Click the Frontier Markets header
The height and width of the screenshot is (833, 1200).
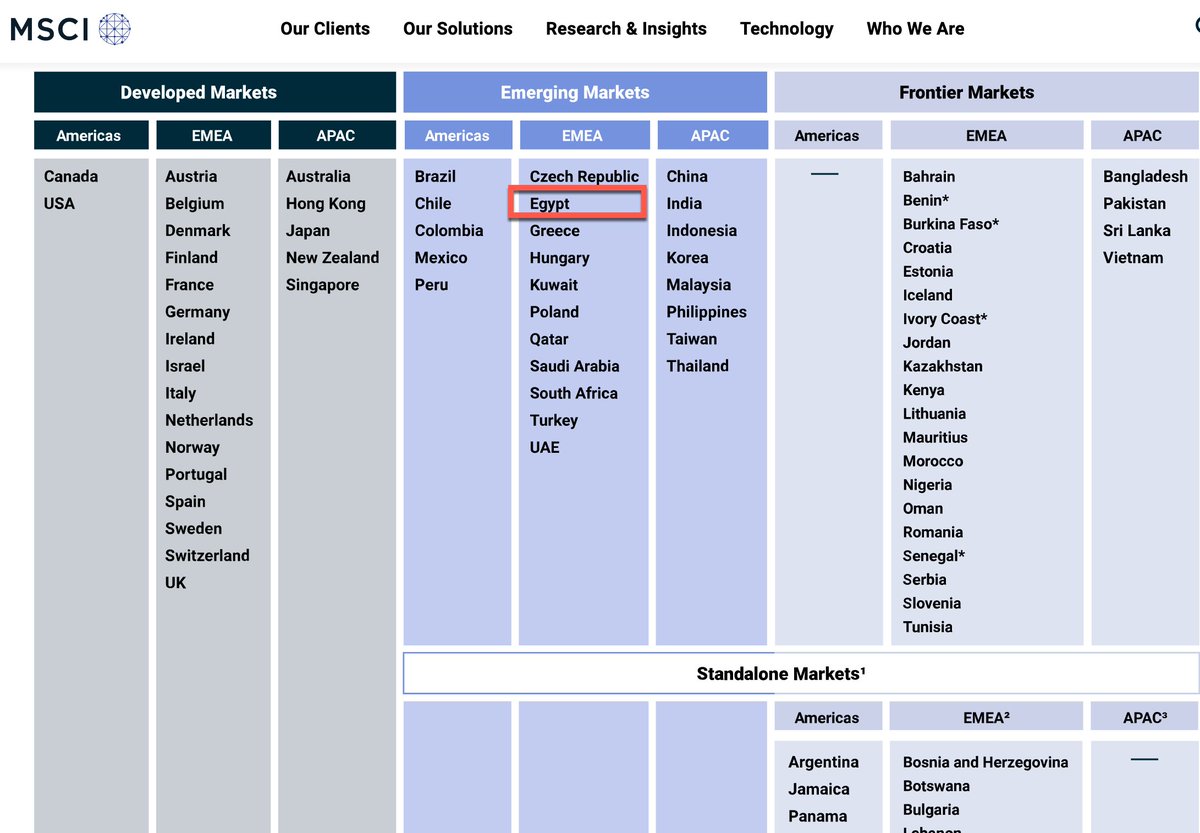(x=987, y=92)
